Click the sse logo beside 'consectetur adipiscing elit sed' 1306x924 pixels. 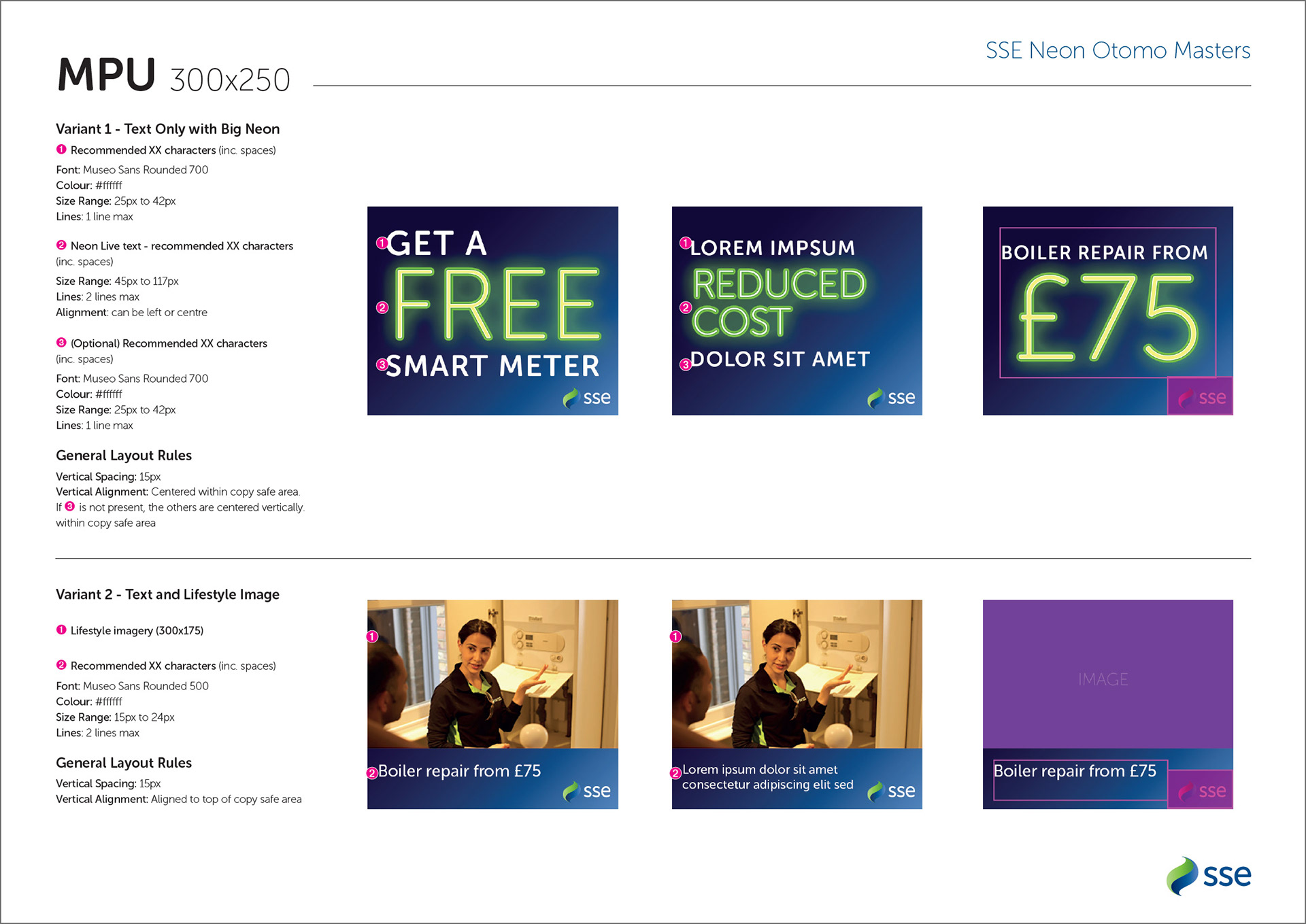click(891, 791)
